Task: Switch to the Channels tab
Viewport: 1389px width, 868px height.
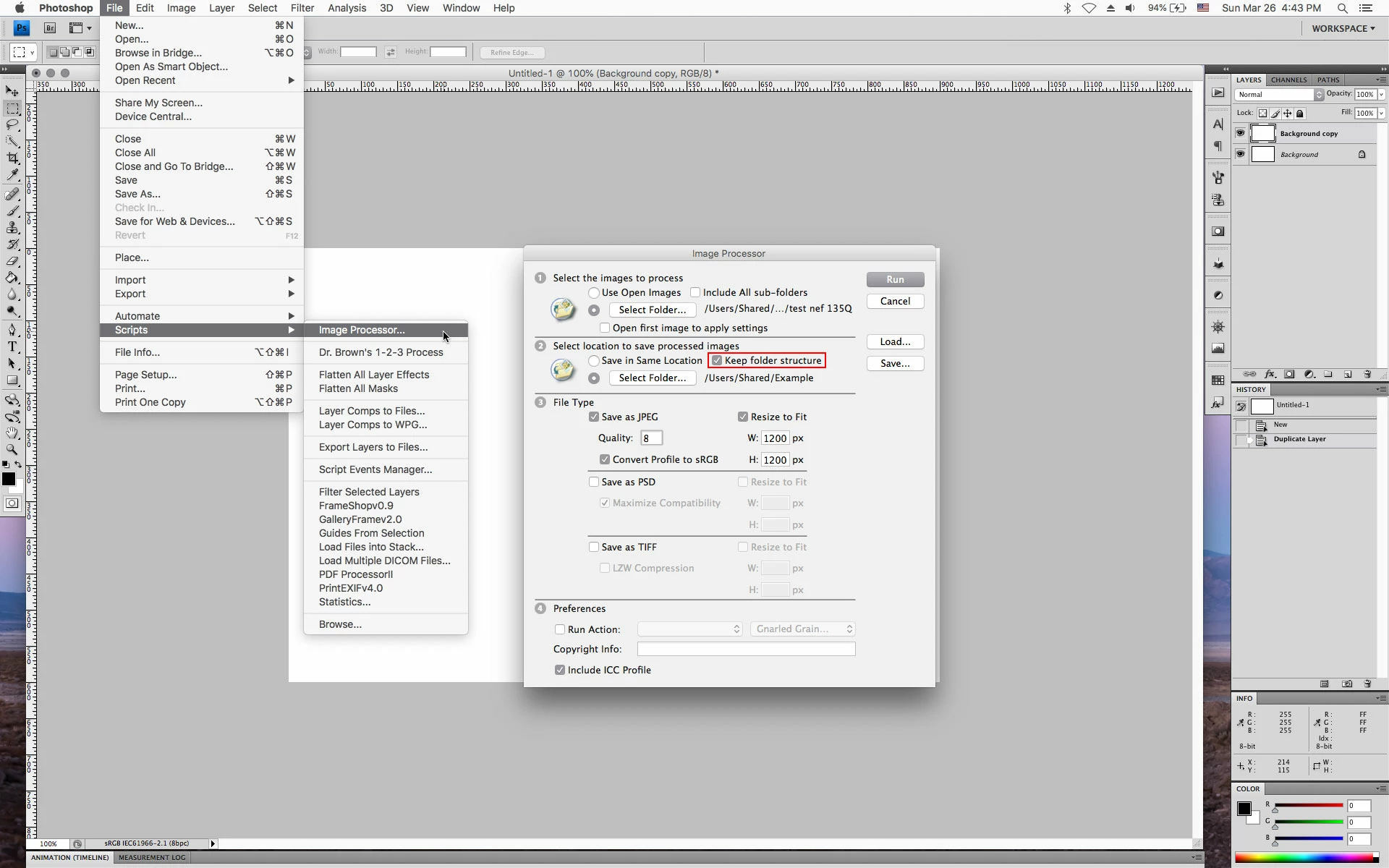Action: tap(1288, 80)
